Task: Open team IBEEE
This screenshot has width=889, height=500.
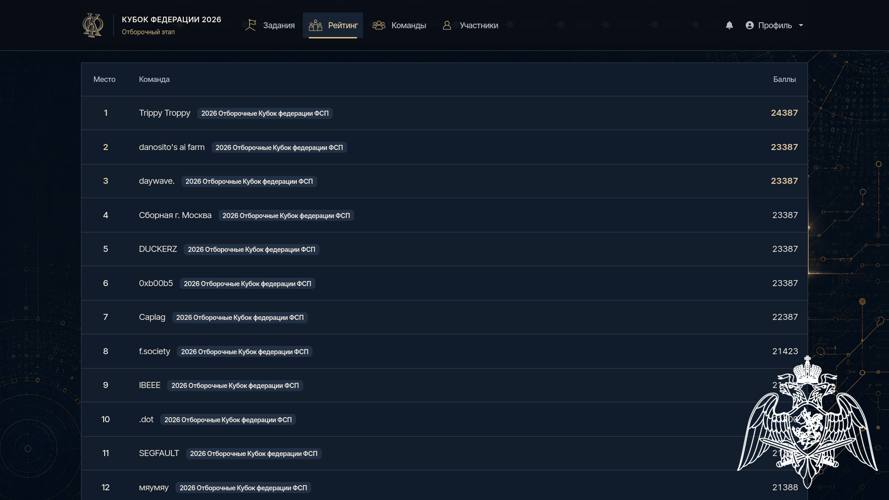Action: coord(150,385)
